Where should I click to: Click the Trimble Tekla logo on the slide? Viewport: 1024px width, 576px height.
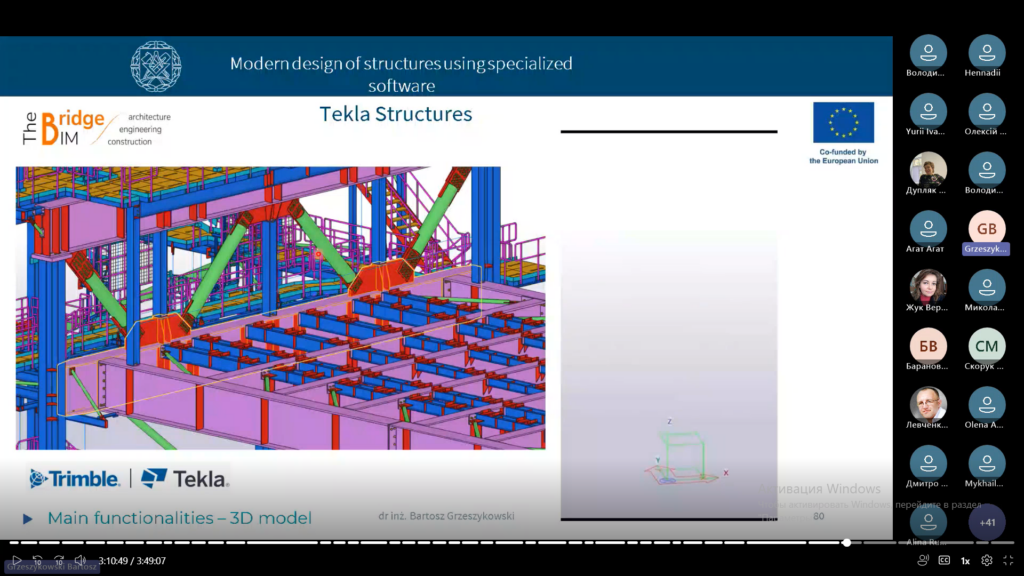[129, 479]
